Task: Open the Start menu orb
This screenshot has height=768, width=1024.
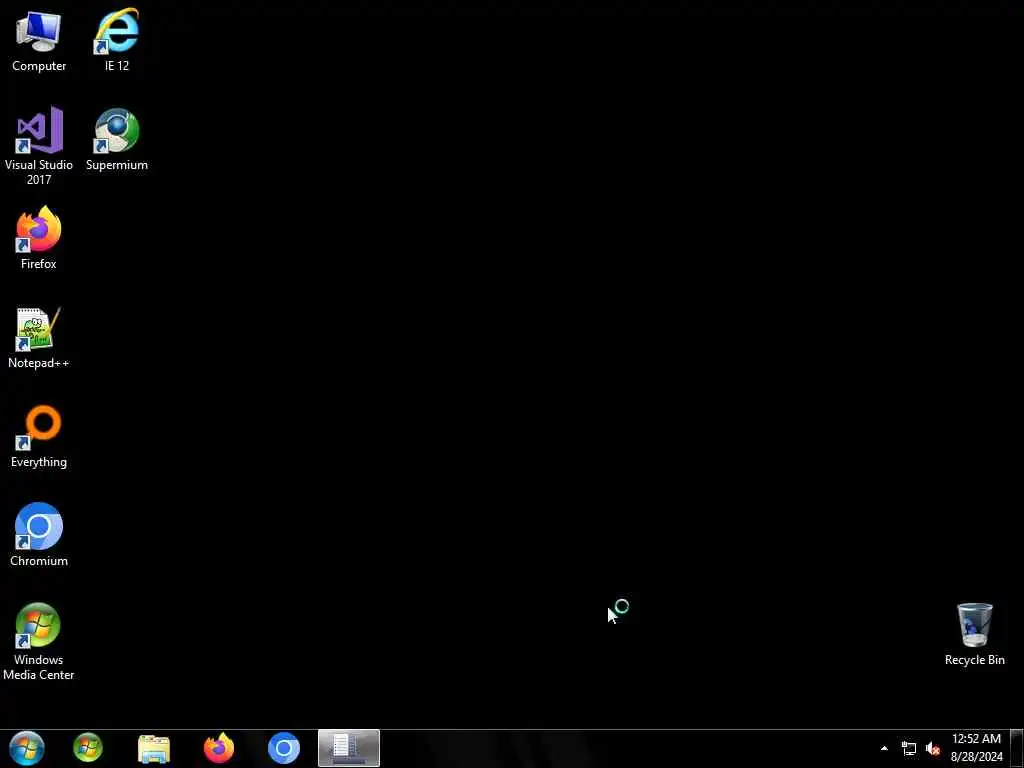Action: pyautogui.click(x=27, y=748)
